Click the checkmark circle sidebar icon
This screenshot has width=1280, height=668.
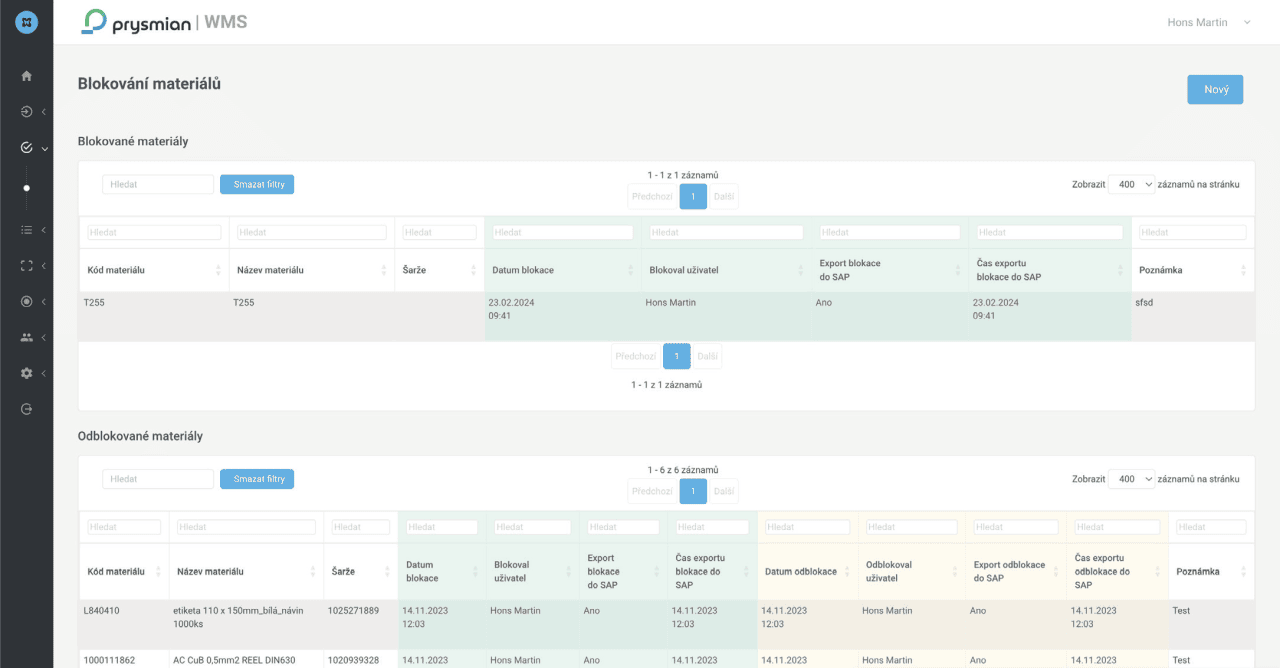pyautogui.click(x=27, y=148)
